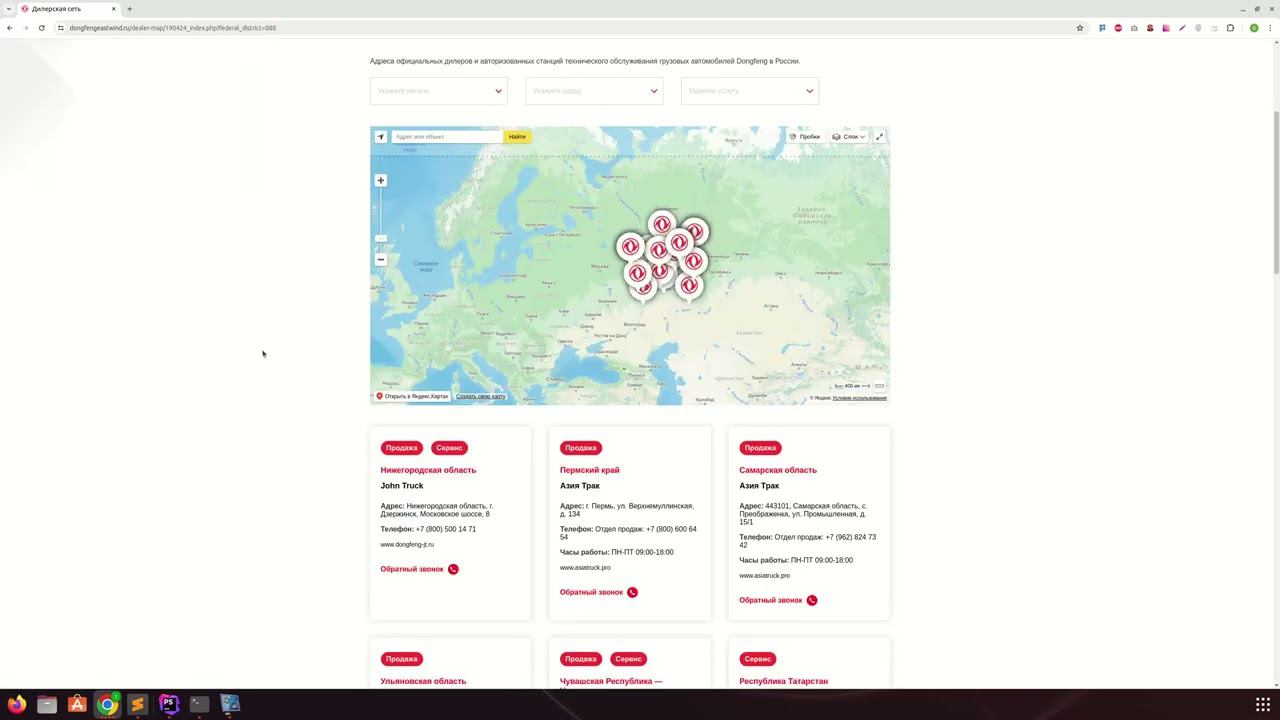
Task: Toggle the Пробки traffic layer
Action: 804,137
